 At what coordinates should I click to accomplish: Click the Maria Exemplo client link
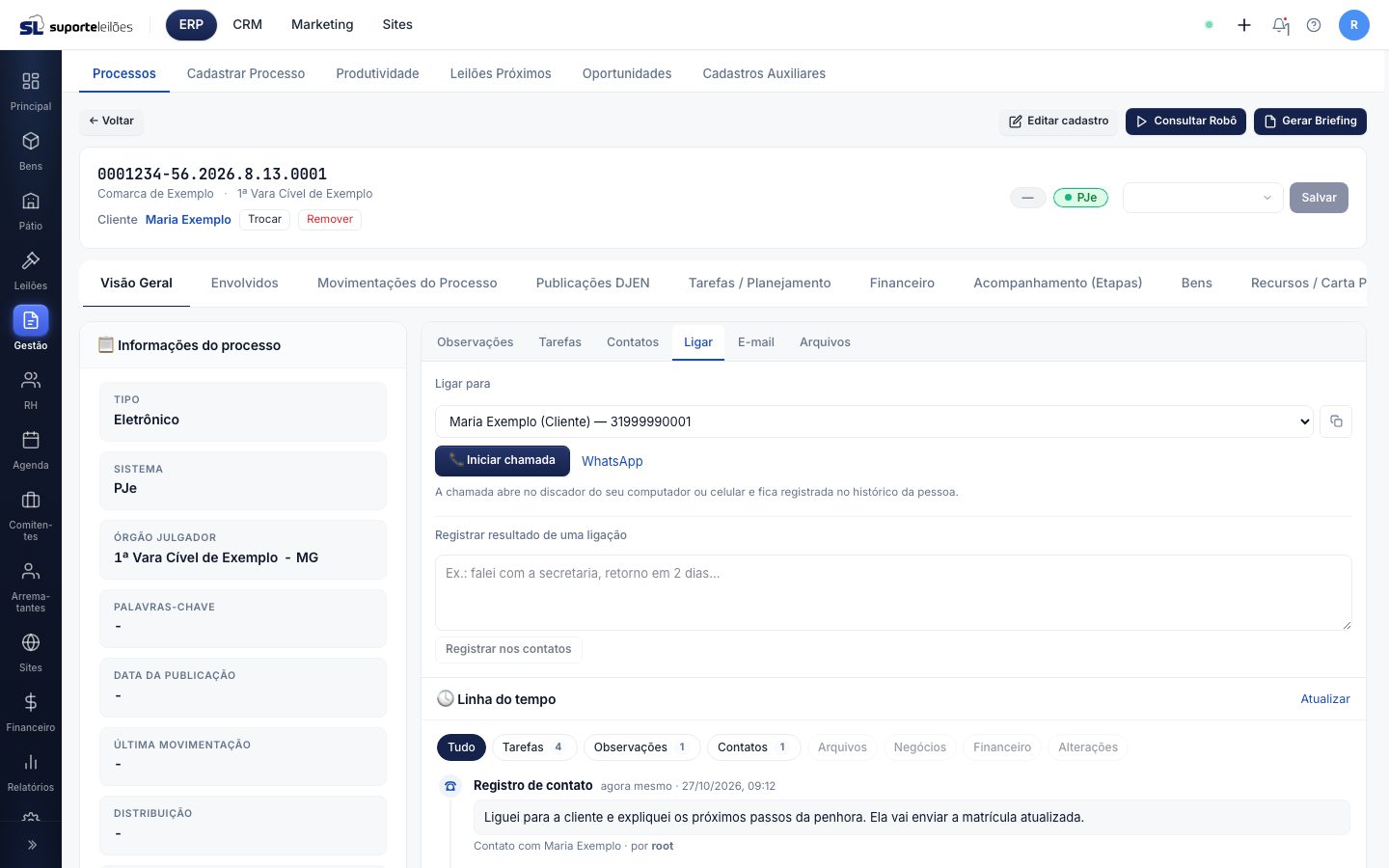tap(188, 220)
